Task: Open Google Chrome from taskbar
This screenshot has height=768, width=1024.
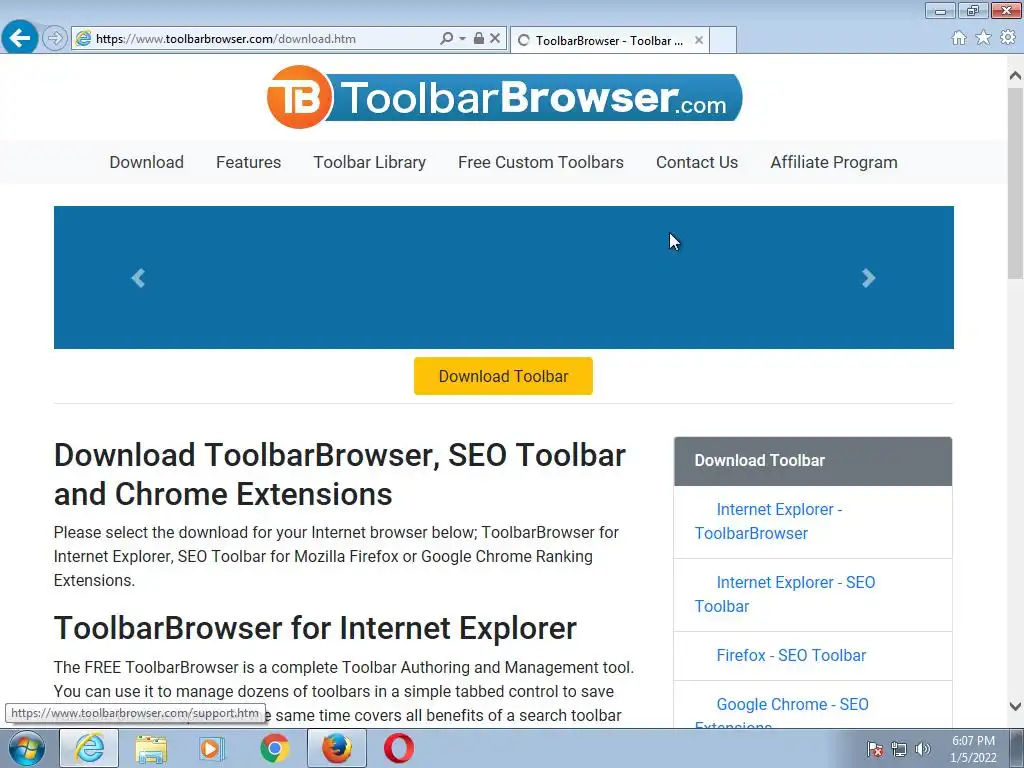Action: (274, 748)
